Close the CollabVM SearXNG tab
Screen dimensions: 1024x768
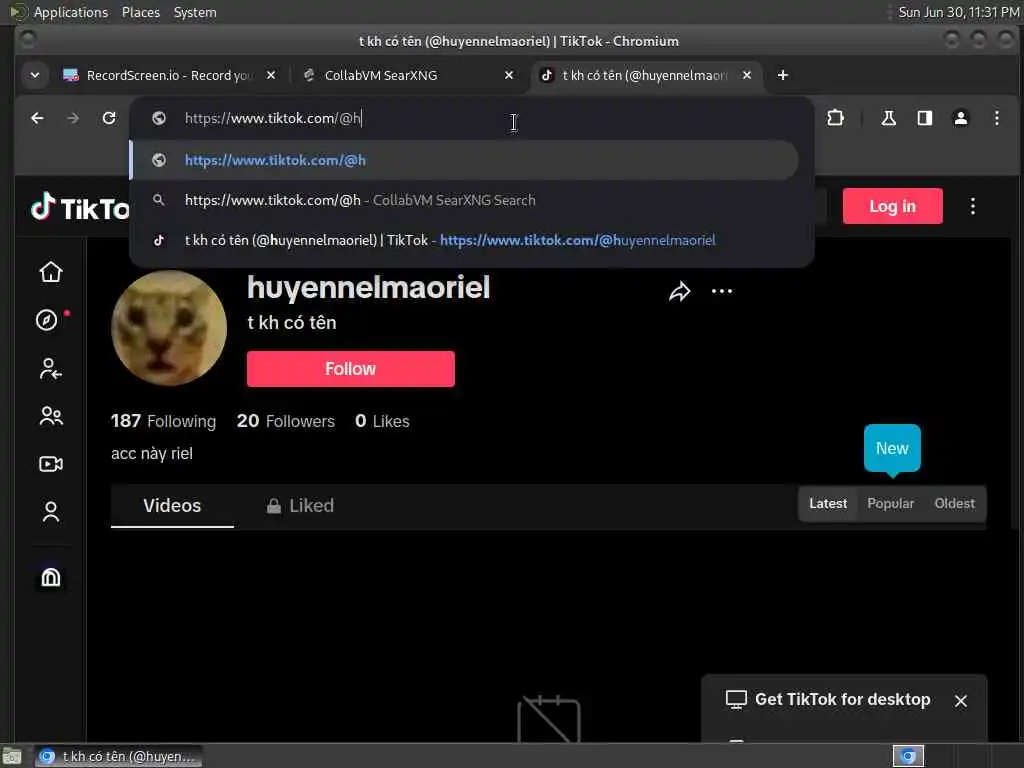(x=509, y=75)
